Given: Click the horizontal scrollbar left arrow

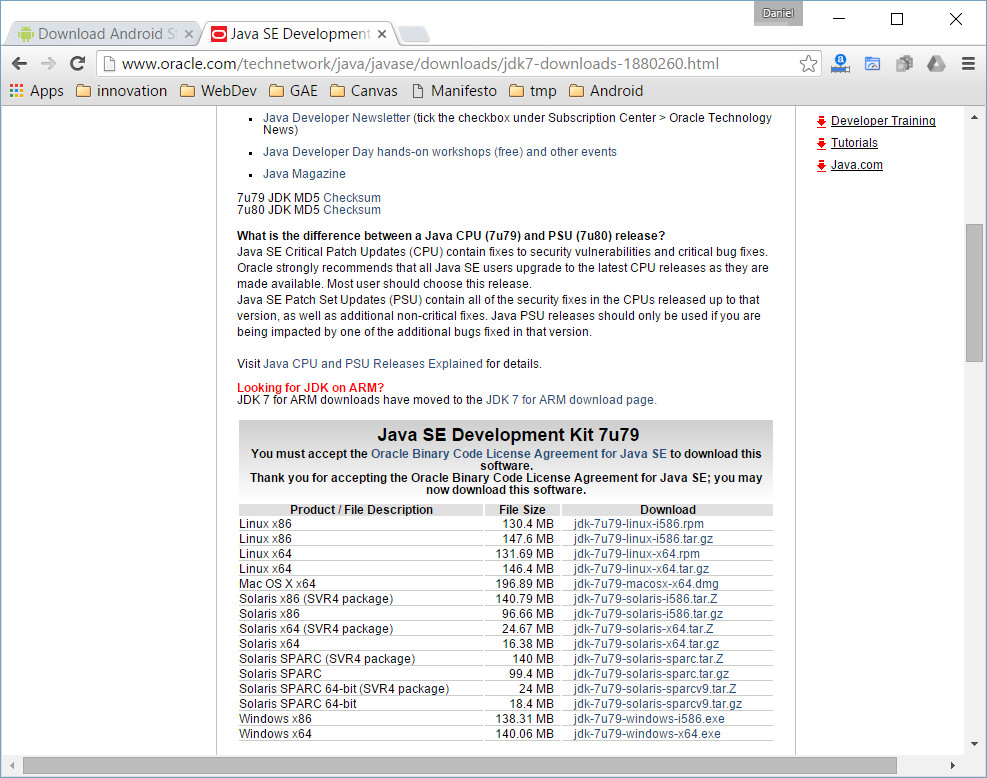Looking at the screenshot, I should [12, 765].
